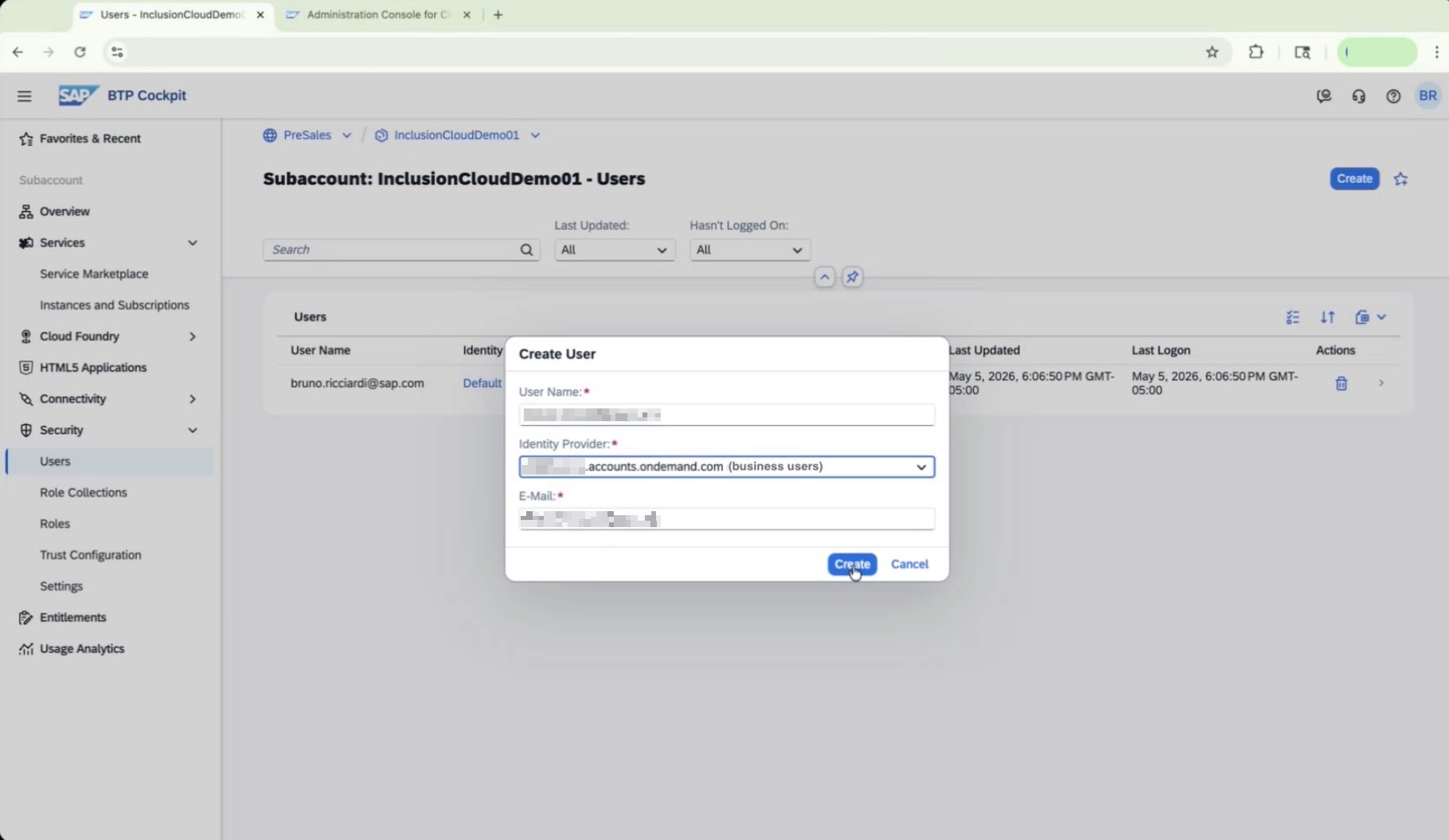Focus the User Name input field

coord(727,415)
